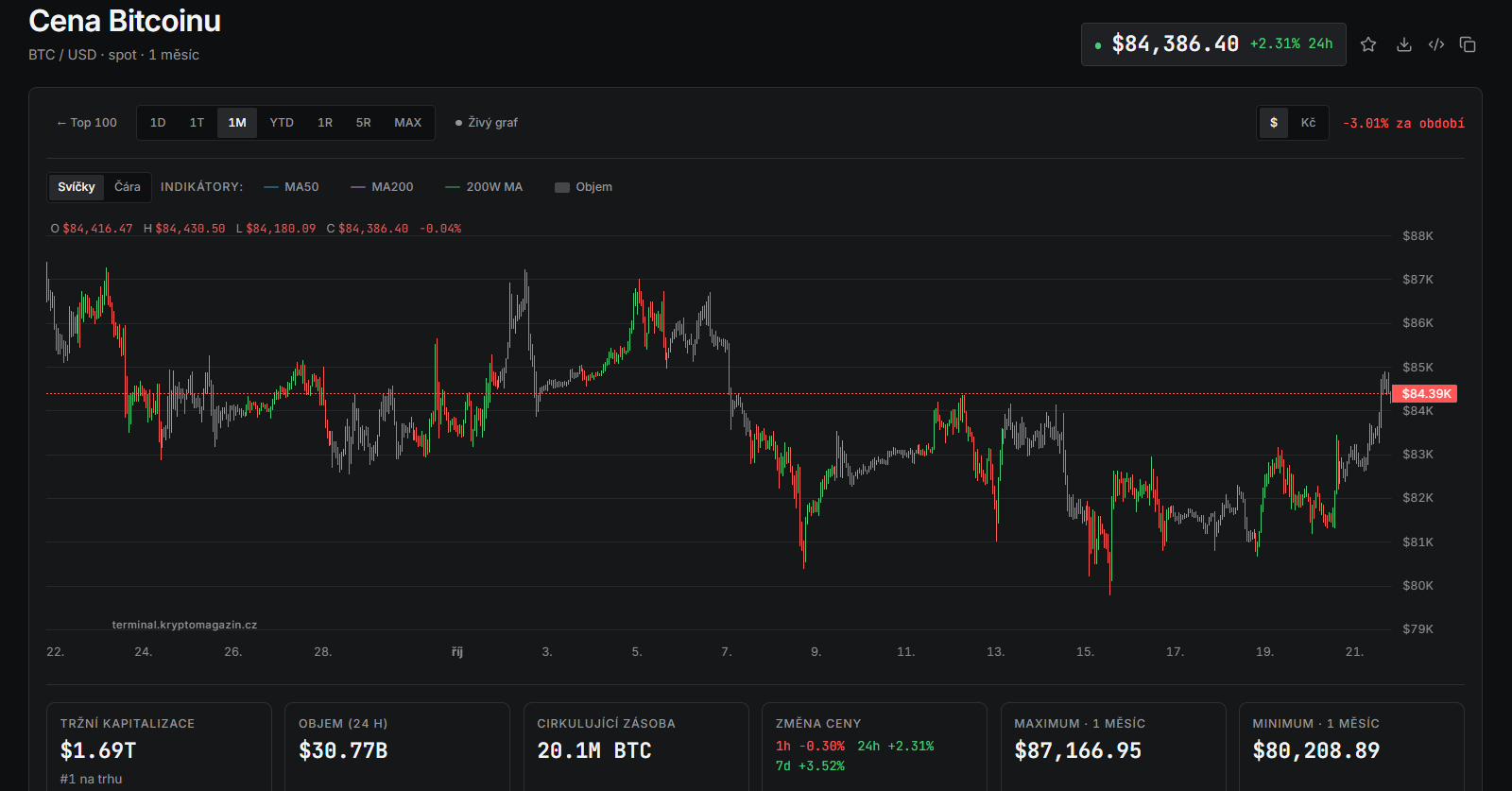Image resolution: width=1512 pixels, height=791 pixels.
Task: Click the 20.1M BTC circulating supply value
Action: pos(594,750)
